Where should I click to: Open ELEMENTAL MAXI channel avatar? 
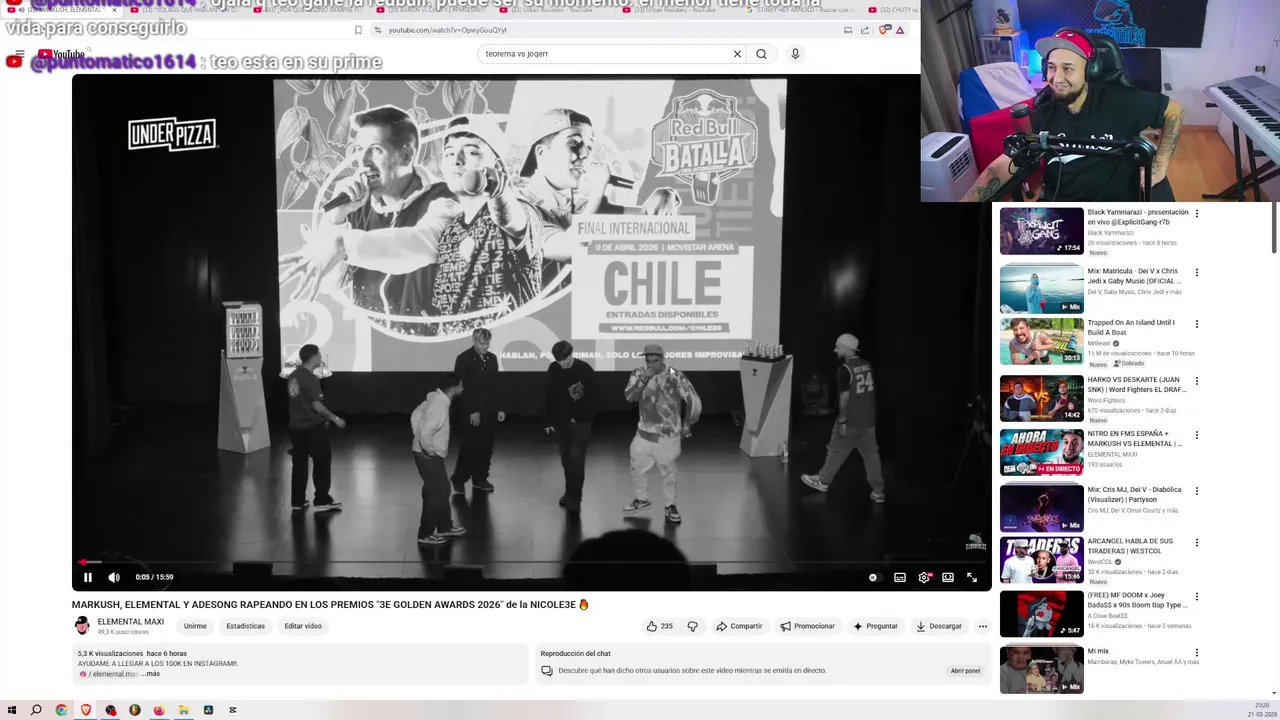tap(82, 626)
